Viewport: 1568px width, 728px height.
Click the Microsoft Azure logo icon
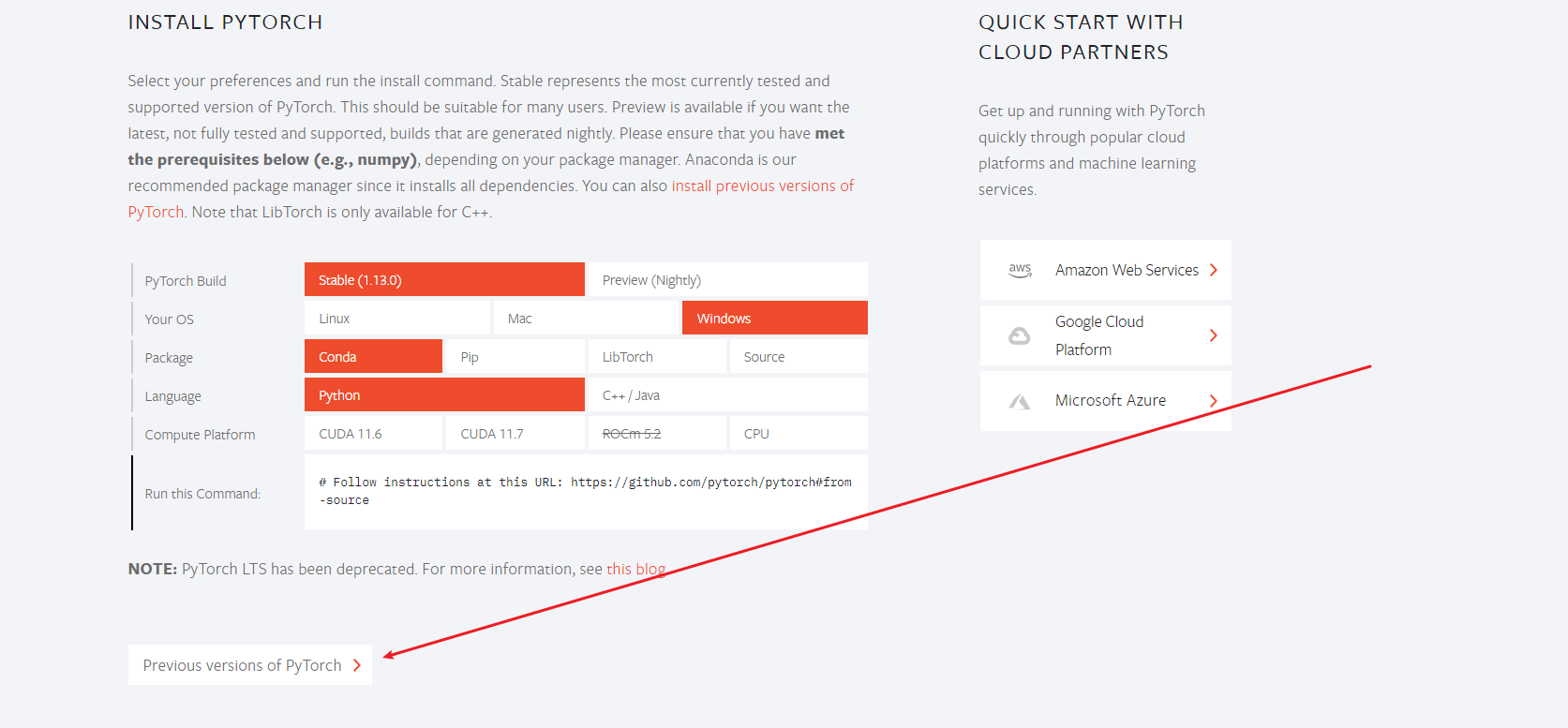click(1019, 401)
